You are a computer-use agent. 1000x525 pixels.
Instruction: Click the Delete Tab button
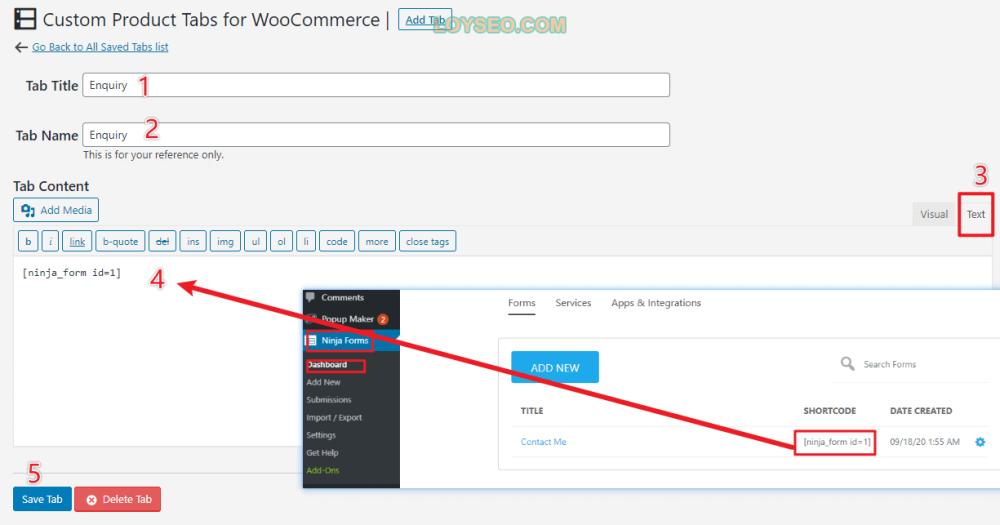117,499
